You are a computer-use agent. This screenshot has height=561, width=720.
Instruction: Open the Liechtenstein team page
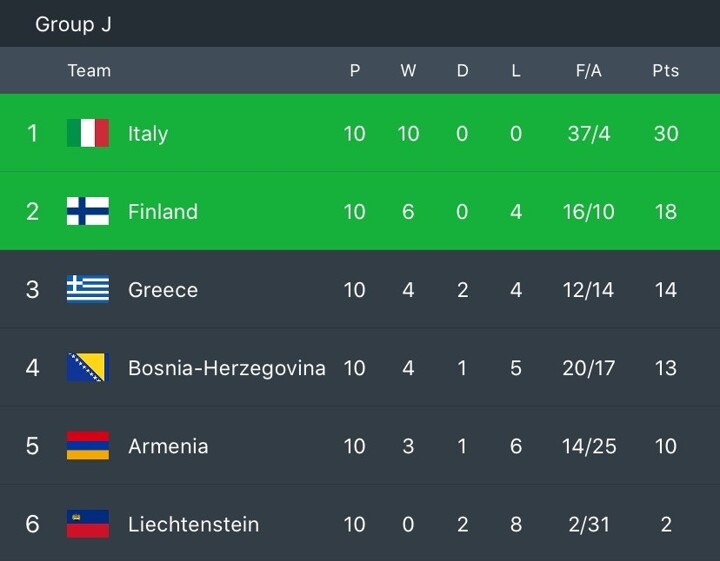pos(193,523)
